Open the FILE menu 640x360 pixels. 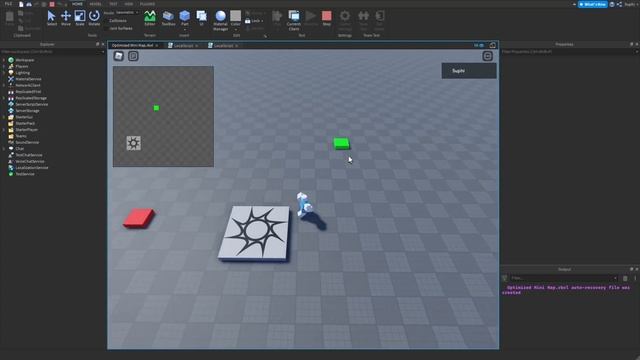coord(8,4)
